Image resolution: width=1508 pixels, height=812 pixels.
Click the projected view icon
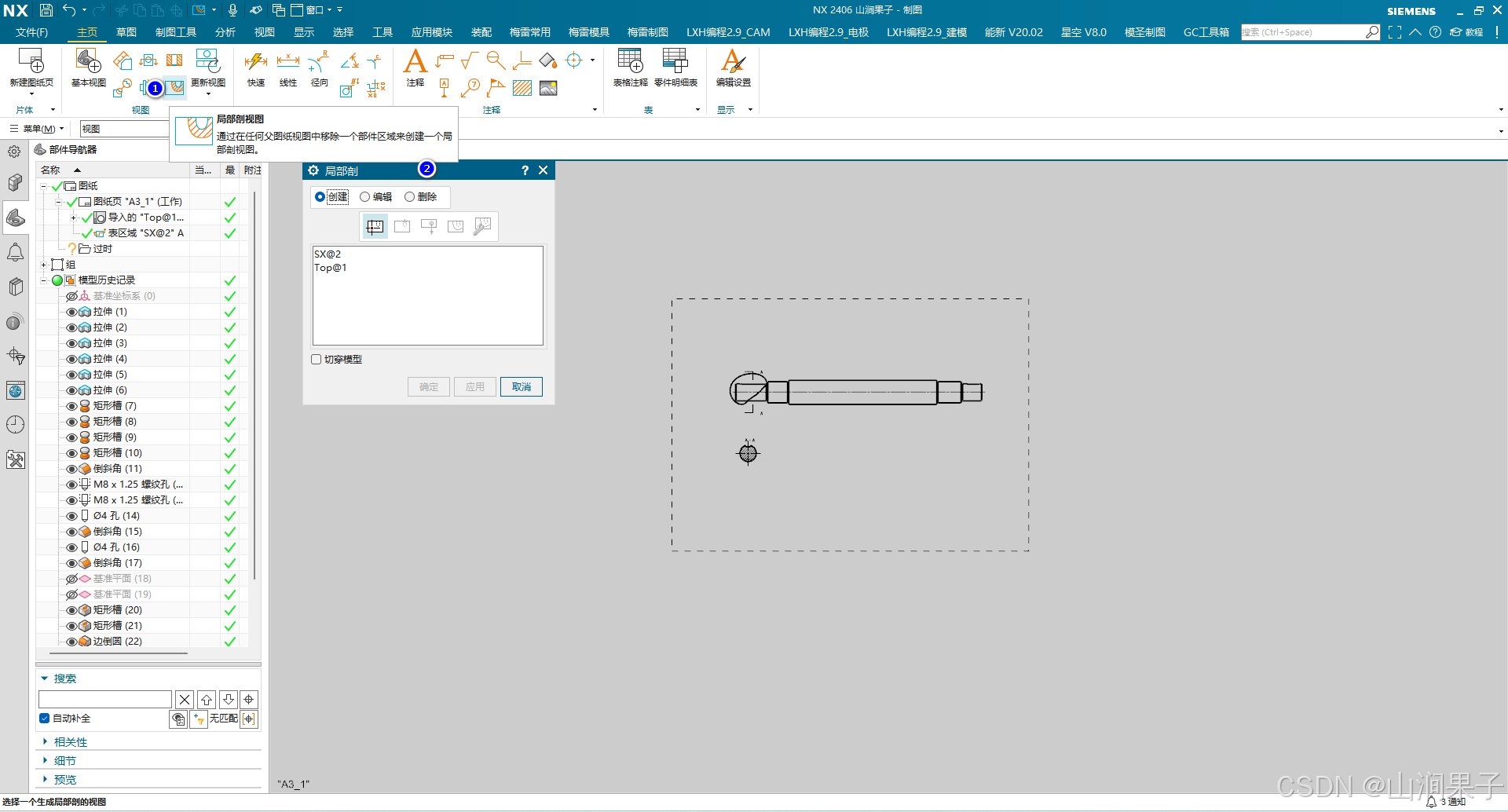pos(123,60)
